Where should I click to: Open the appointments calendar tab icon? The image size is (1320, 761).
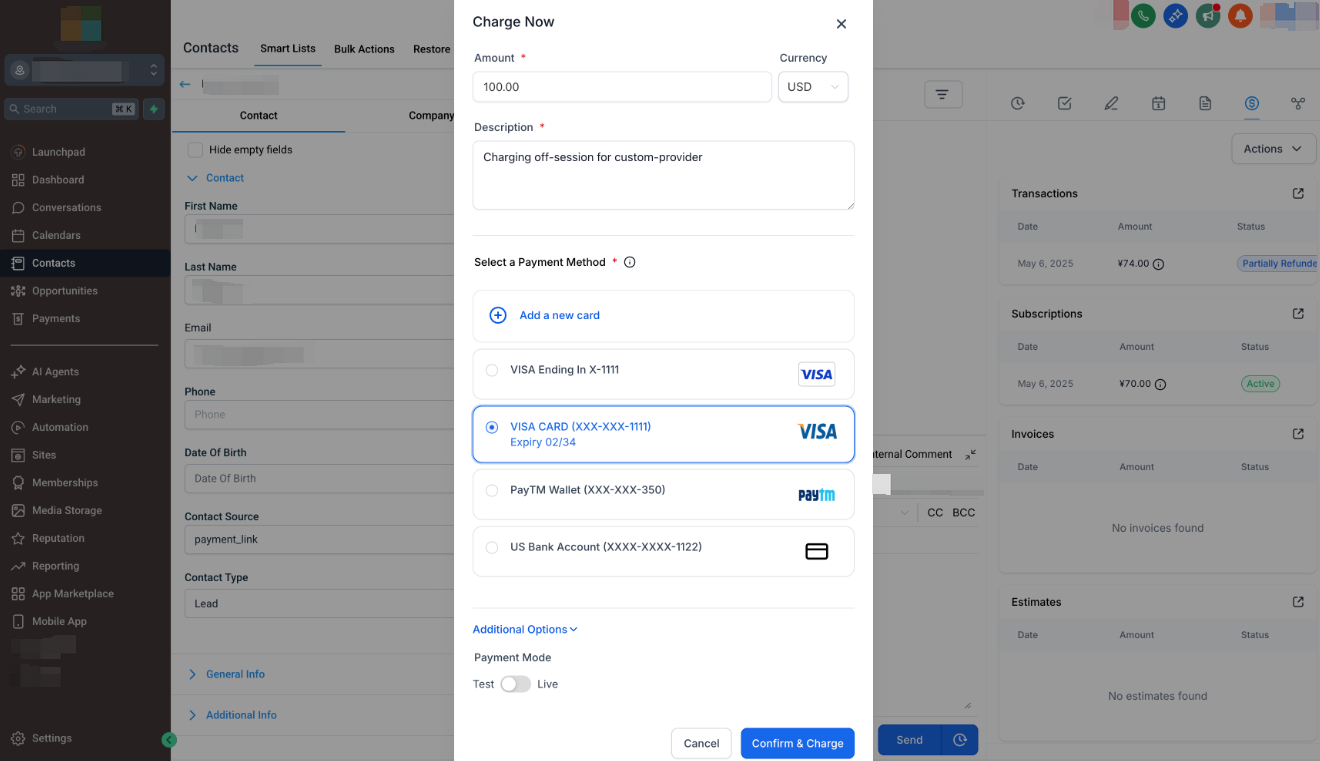click(1158, 103)
